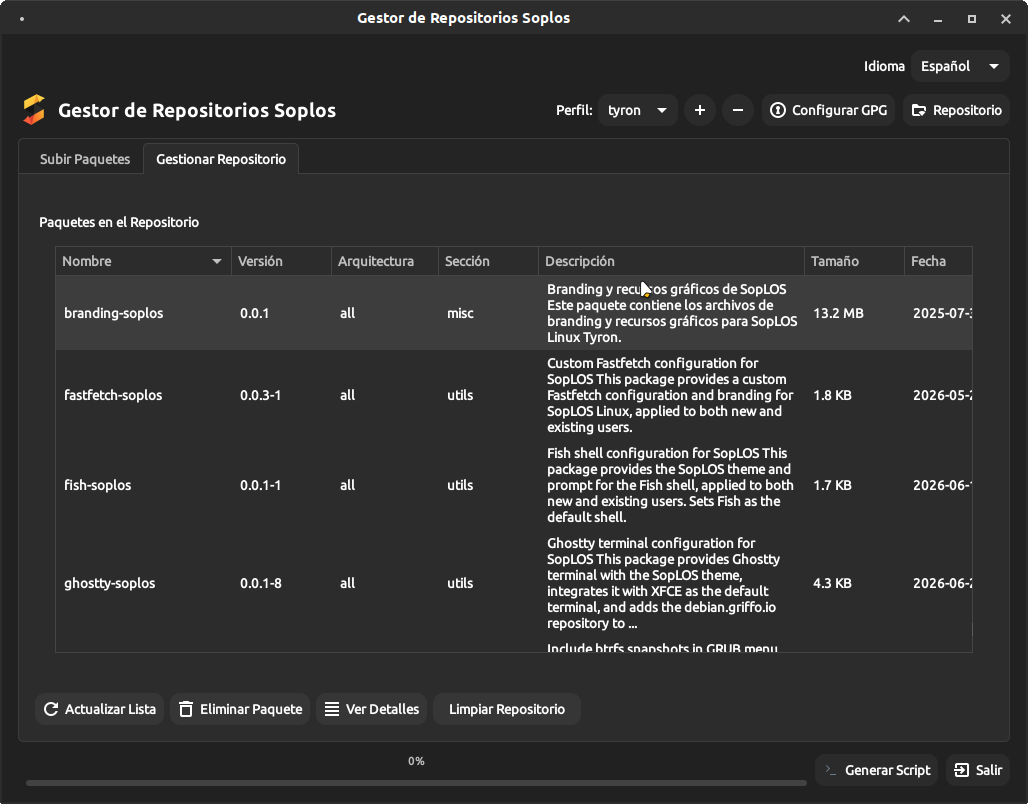Image resolution: width=1028 pixels, height=804 pixels.
Task: Click the Generar Script button
Action: point(877,770)
